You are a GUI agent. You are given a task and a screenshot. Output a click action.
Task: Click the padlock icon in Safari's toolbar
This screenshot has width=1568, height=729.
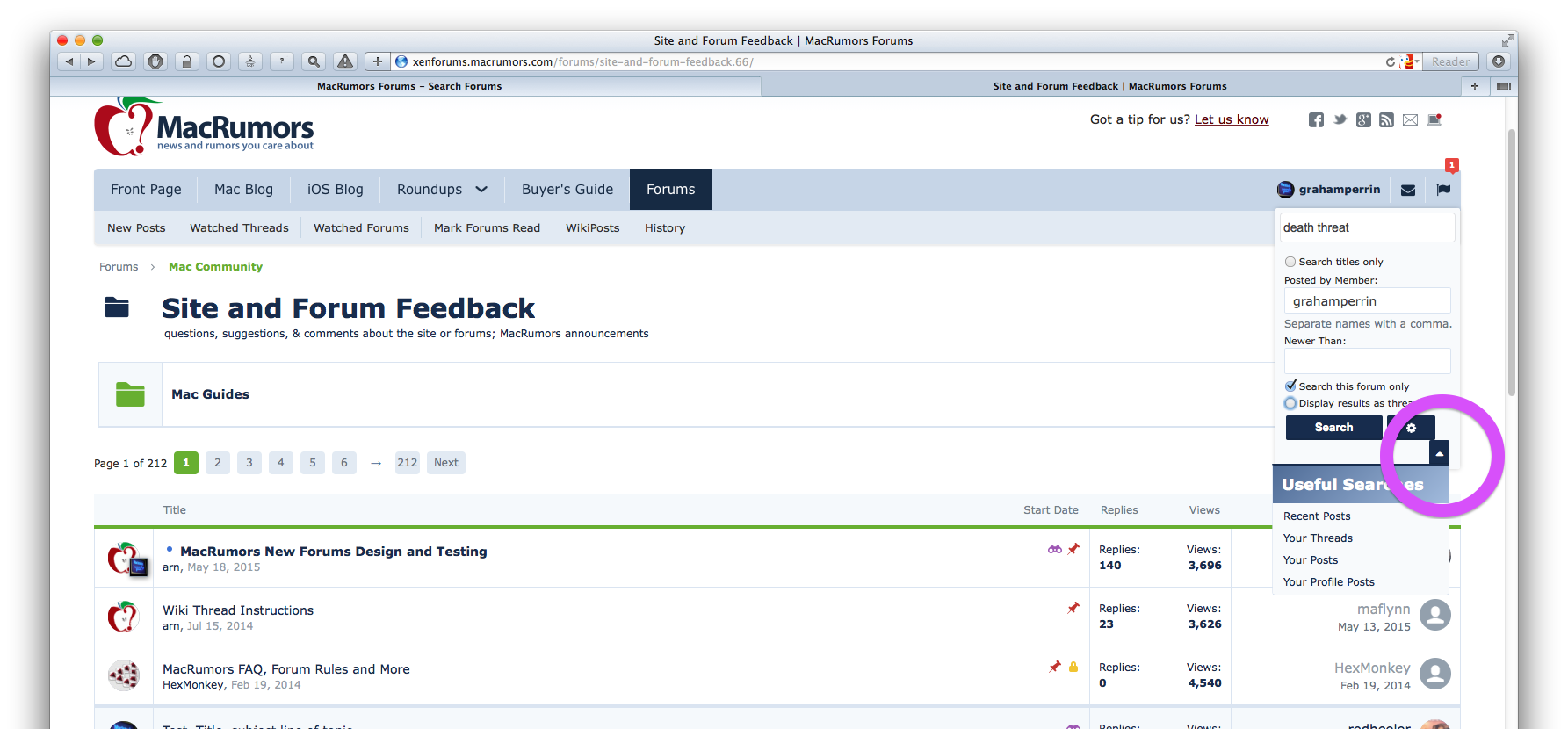click(187, 61)
